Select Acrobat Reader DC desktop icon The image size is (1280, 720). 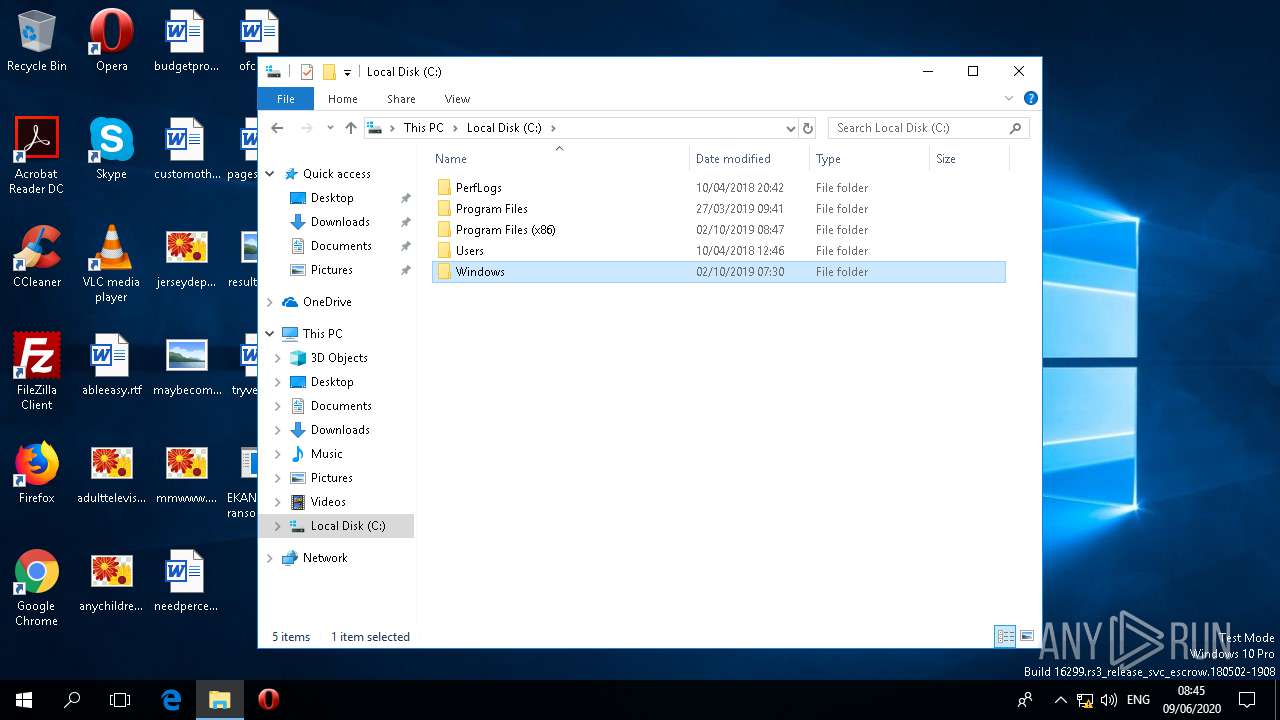[x=36, y=155]
